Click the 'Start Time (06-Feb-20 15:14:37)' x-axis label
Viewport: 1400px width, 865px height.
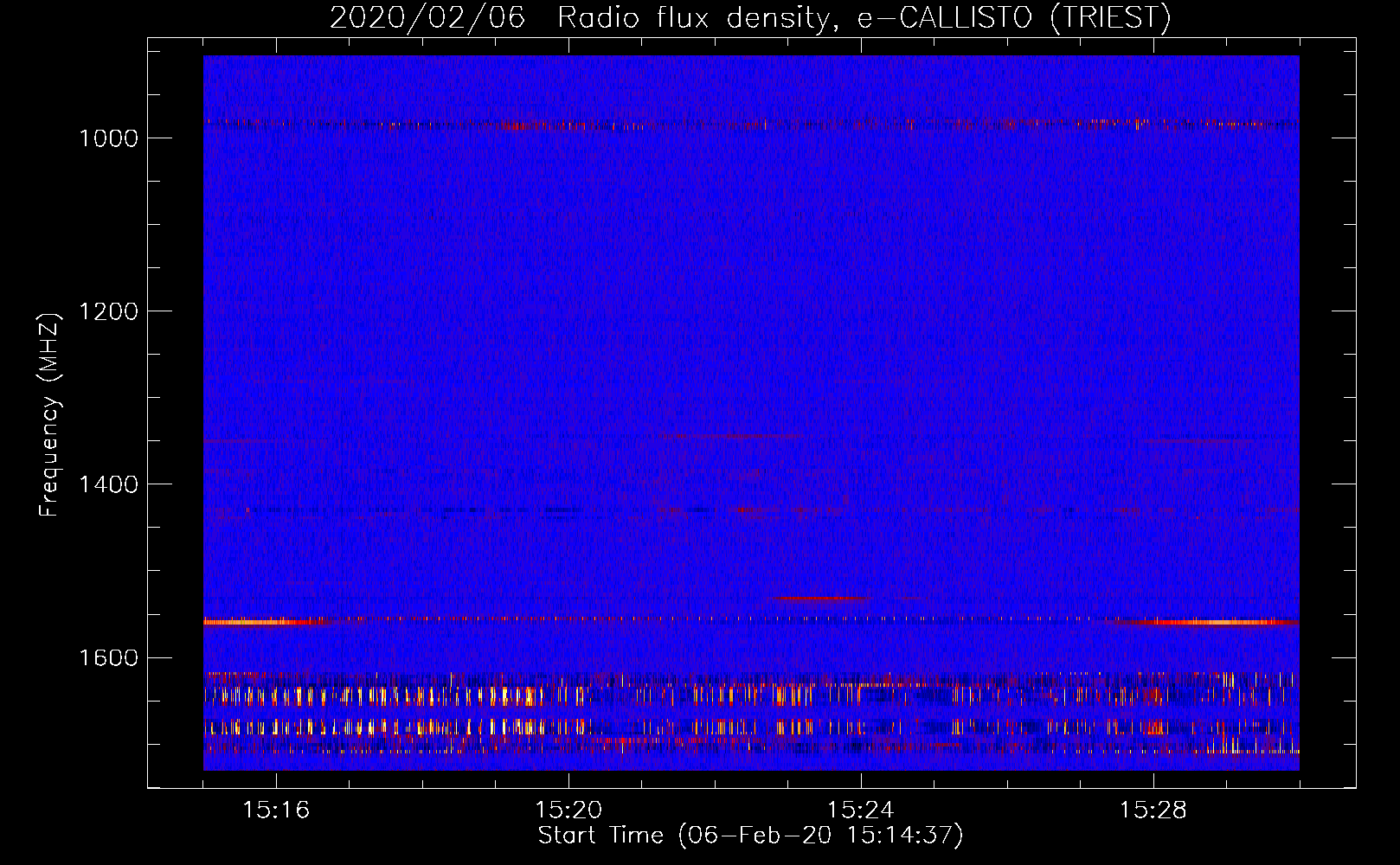(x=750, y=836)
